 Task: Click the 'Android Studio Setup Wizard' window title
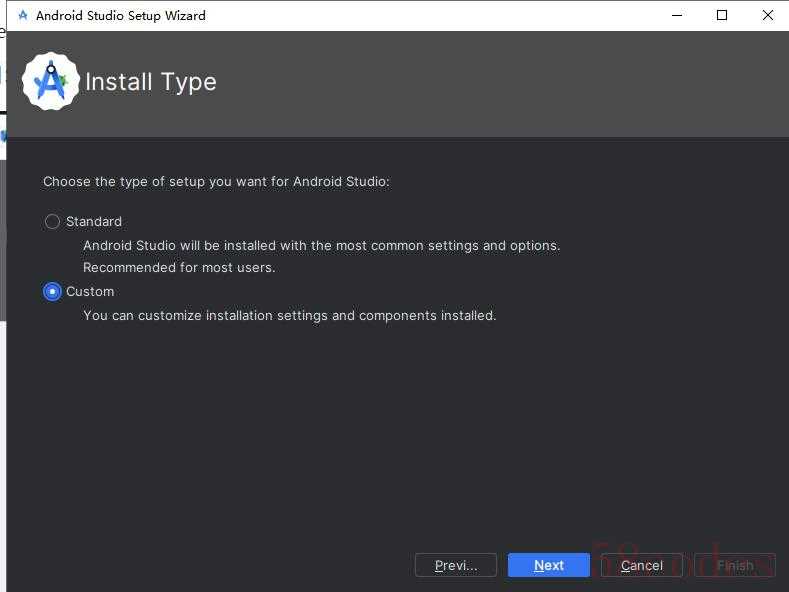[x=121, y=16]
